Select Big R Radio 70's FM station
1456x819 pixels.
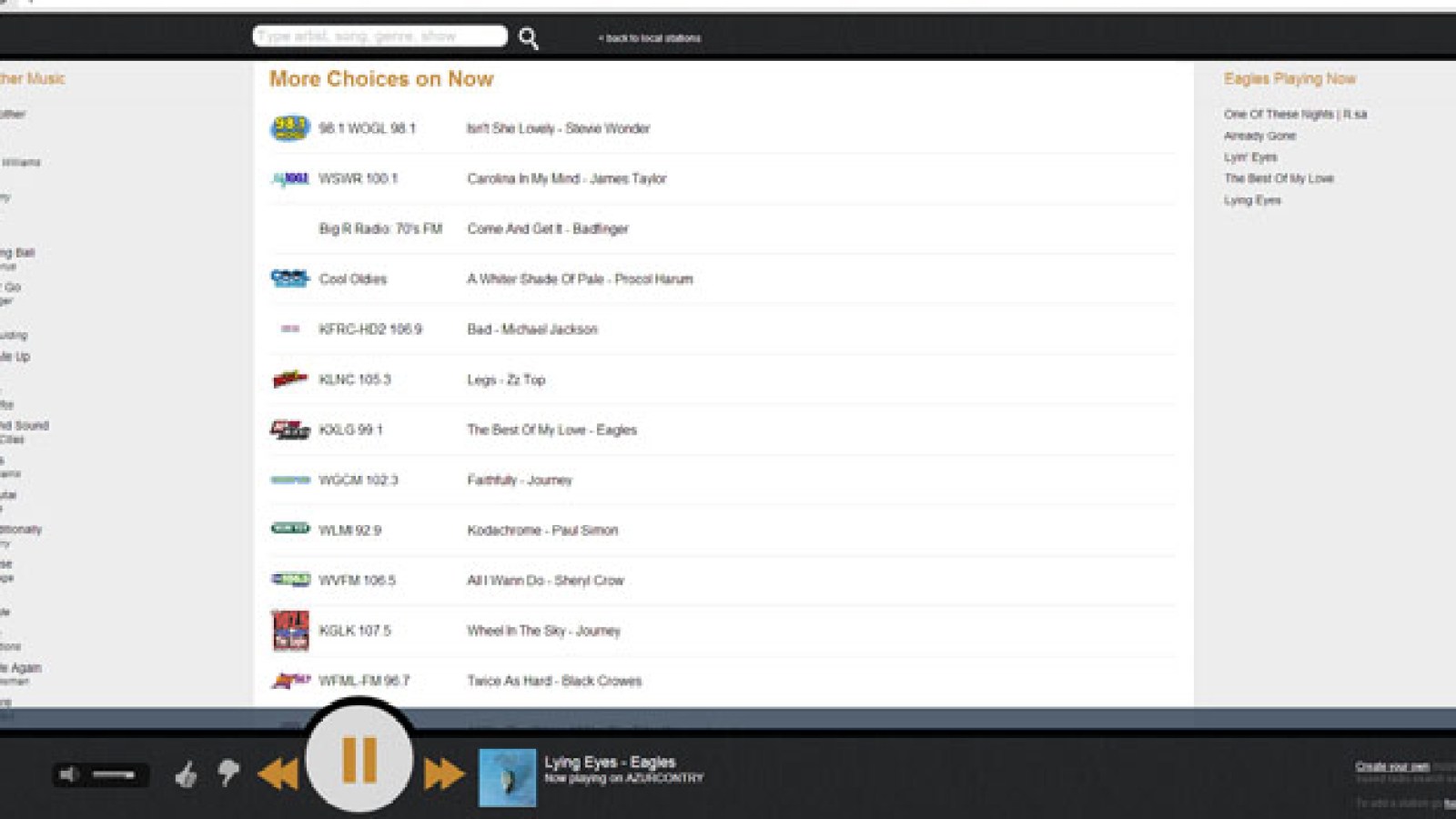[380, 229]
